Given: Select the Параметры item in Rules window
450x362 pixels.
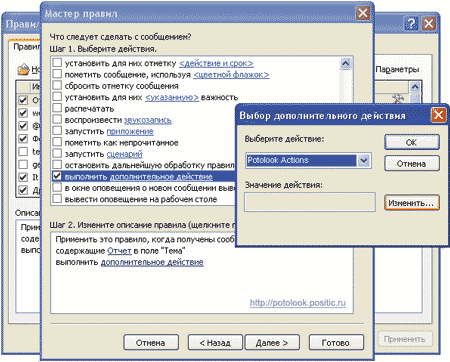Looking at the screenshot, I should tap(397, 69).
